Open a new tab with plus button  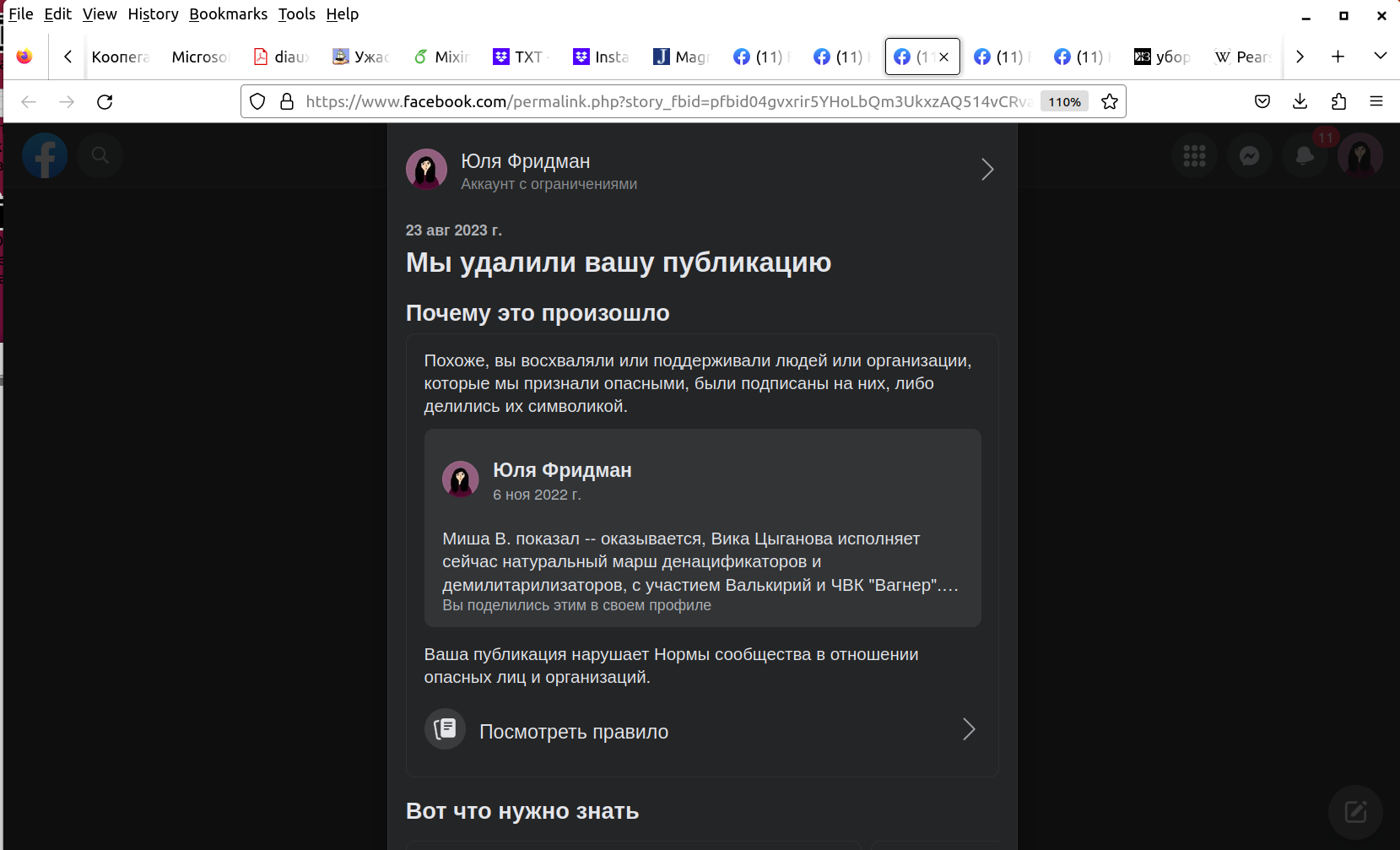(1338, 57)
